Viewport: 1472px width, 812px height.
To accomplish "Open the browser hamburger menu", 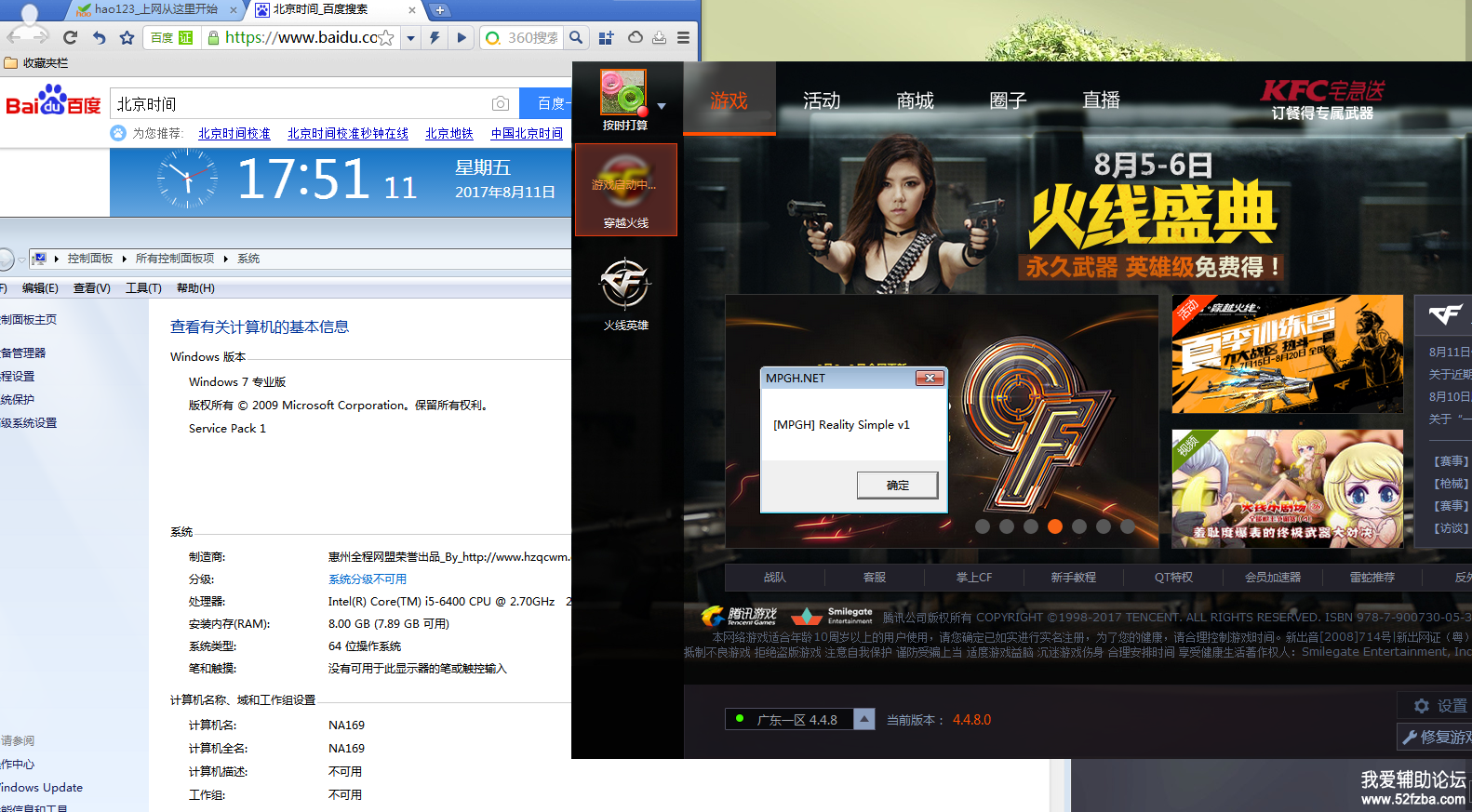I will tap(683, 37).
